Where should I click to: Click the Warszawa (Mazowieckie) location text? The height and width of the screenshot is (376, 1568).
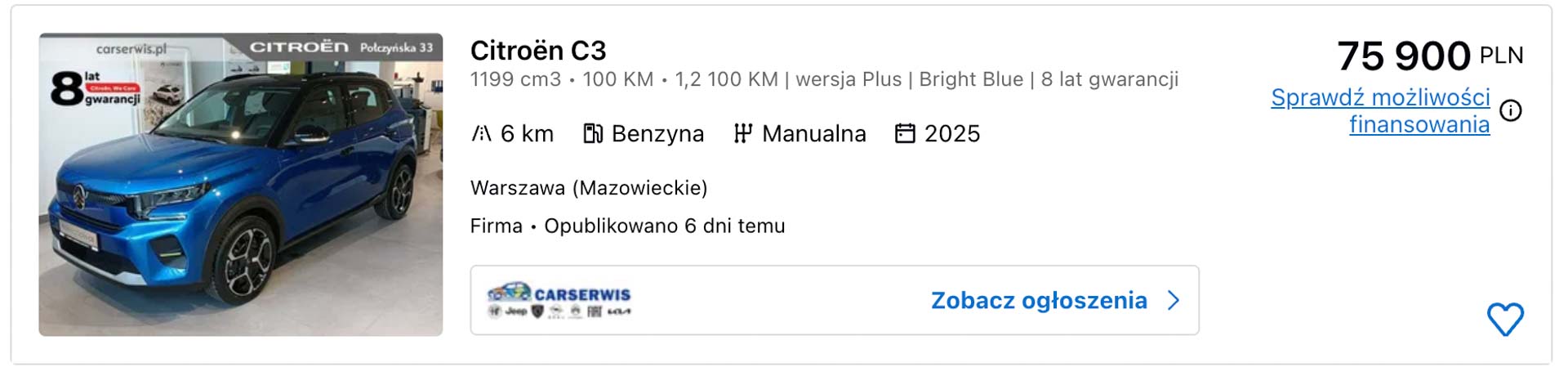(589, 188)
